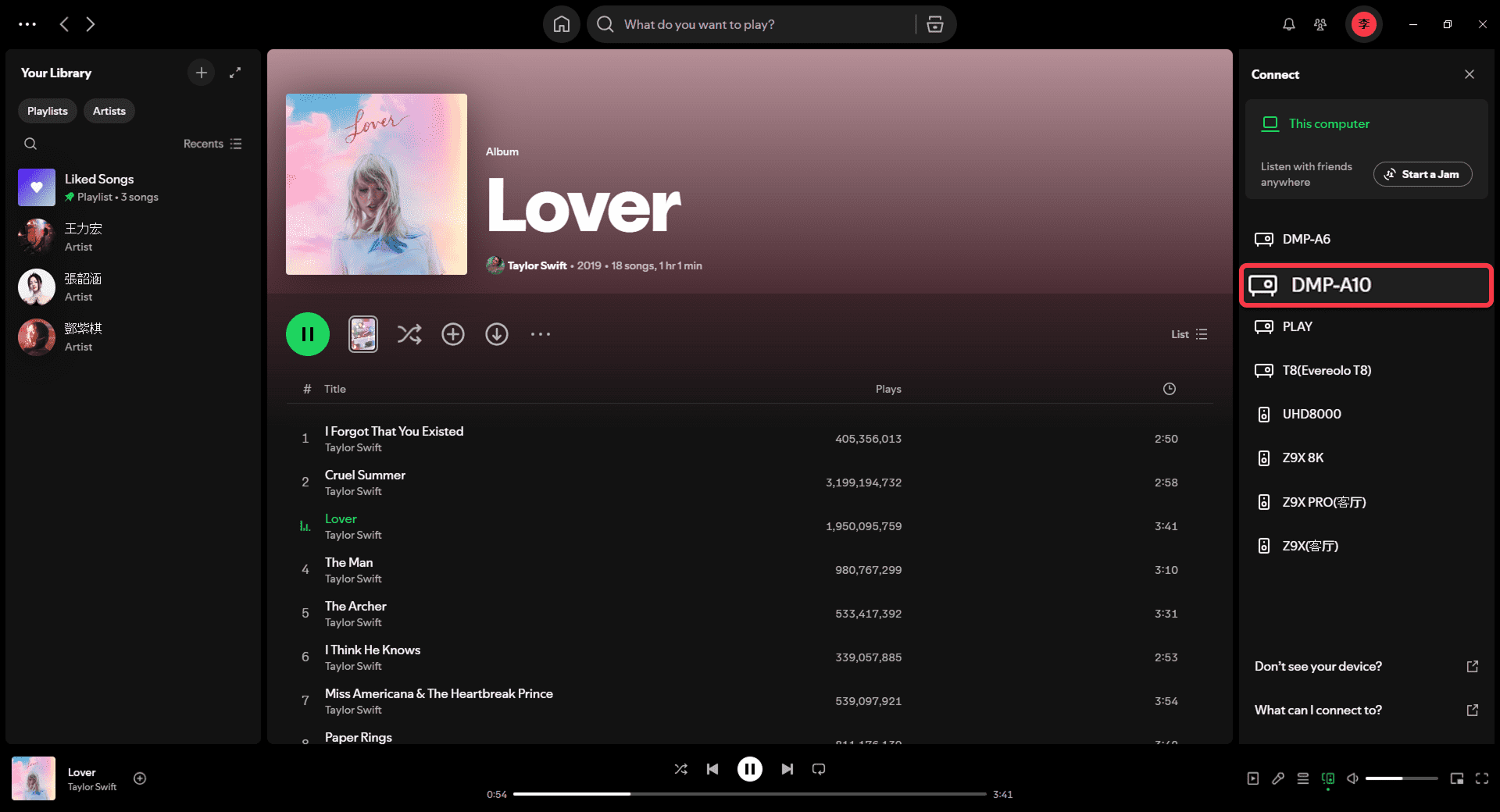This screenshot has height=812, width=1500.
Task: Select the Playlists filter tab
Action: click(x=48, y=111)
